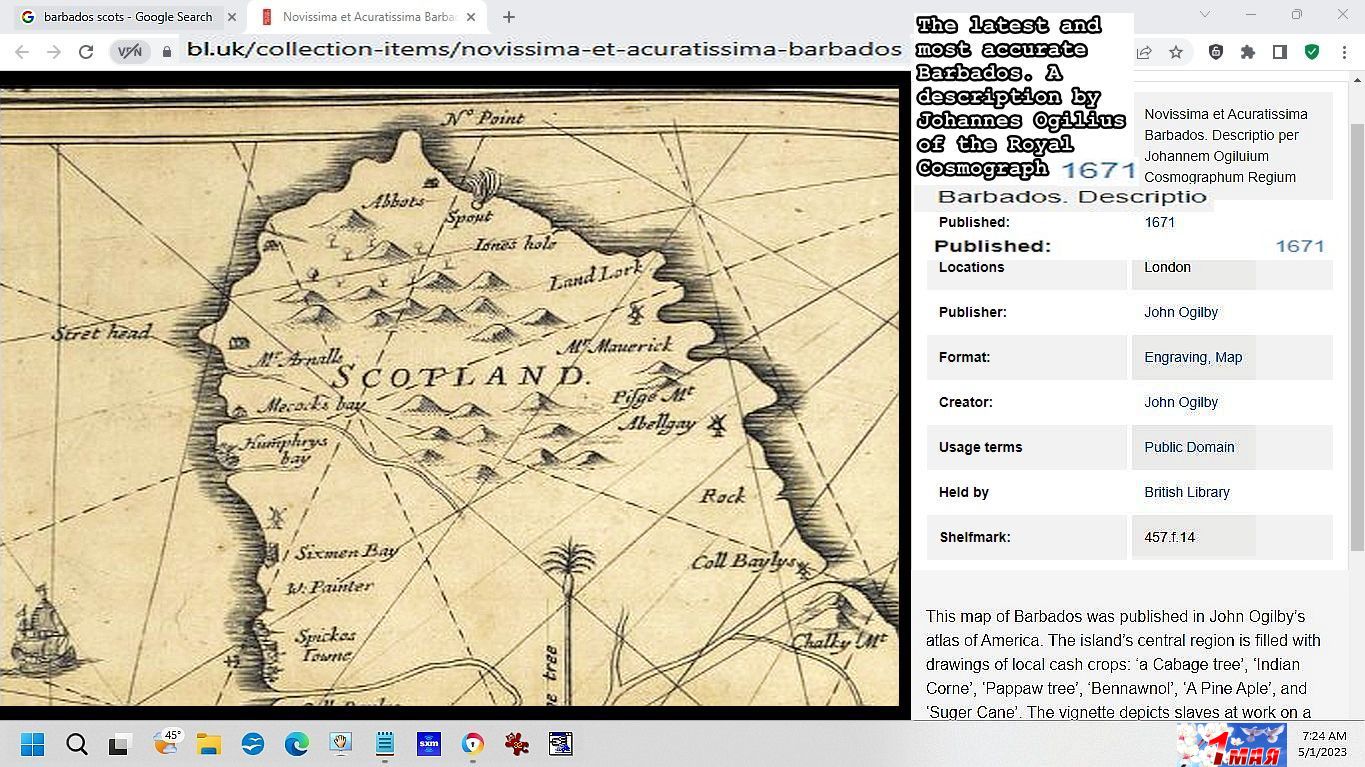Open the Windows Start menu

point(33,744)
